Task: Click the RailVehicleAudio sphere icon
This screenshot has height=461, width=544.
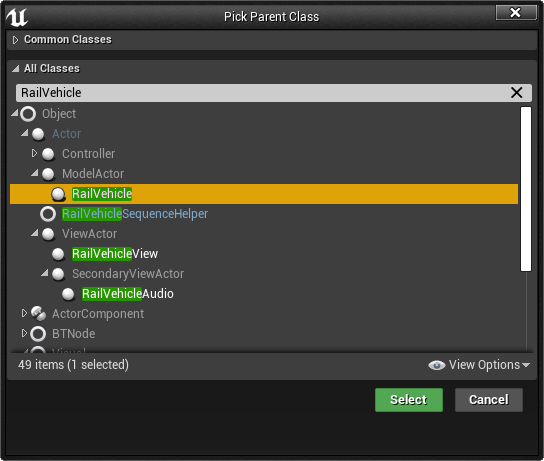Action: [x=68, y=294]
